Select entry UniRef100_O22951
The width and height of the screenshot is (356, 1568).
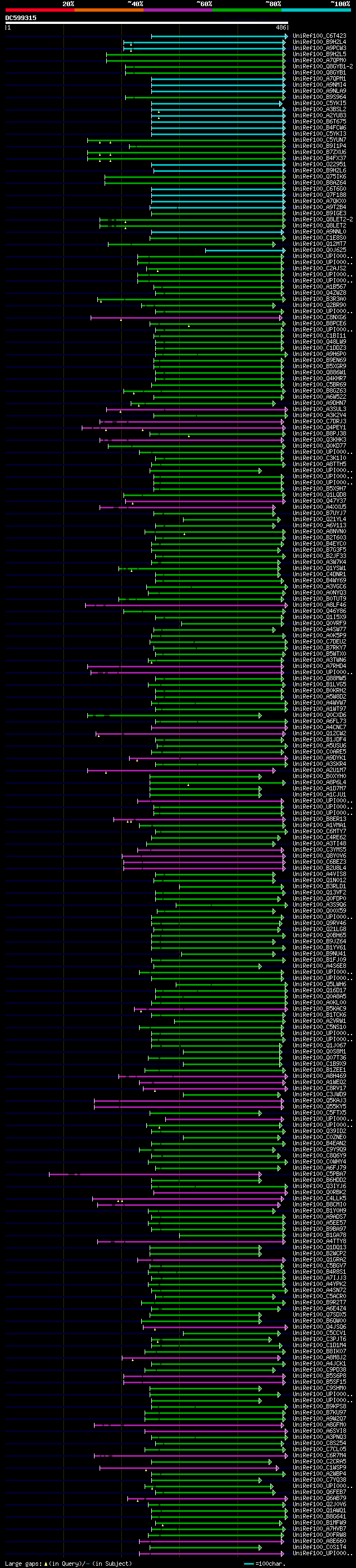click(319, 164)
